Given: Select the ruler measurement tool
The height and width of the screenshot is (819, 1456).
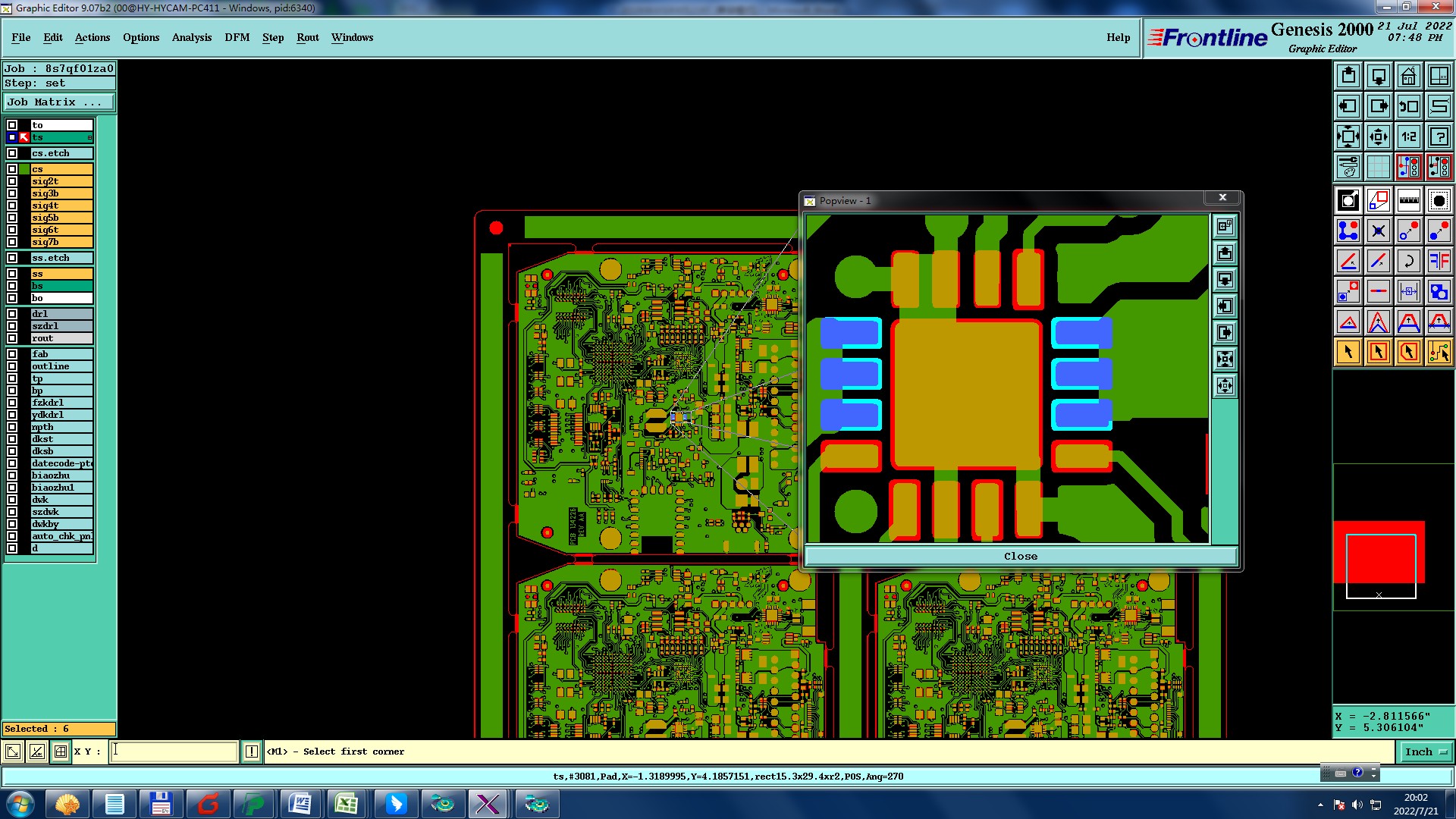Looking at the screenshot, I should (x=1408, y=200).
